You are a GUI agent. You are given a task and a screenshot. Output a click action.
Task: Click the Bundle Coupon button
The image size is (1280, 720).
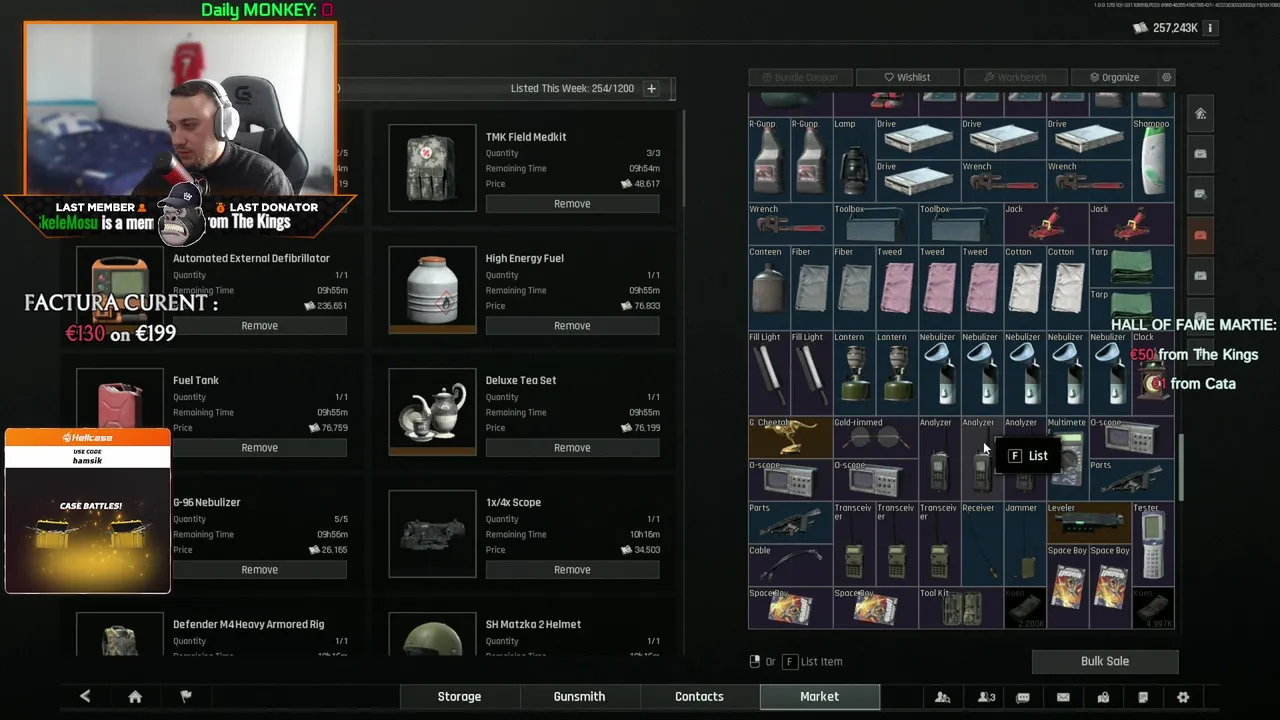[x=800, y=77]
